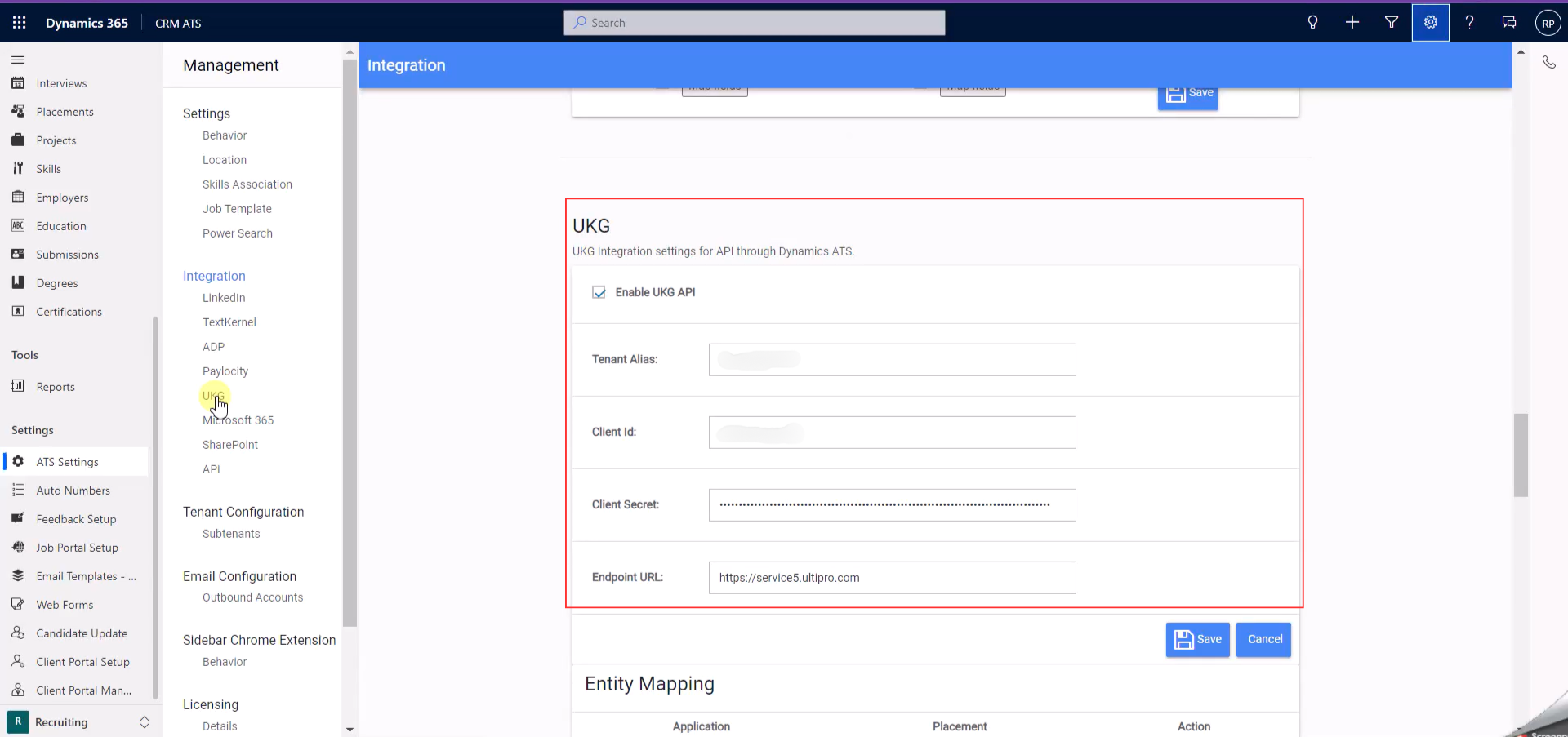Click the phone dialer icon

(x=1548, y=62)
